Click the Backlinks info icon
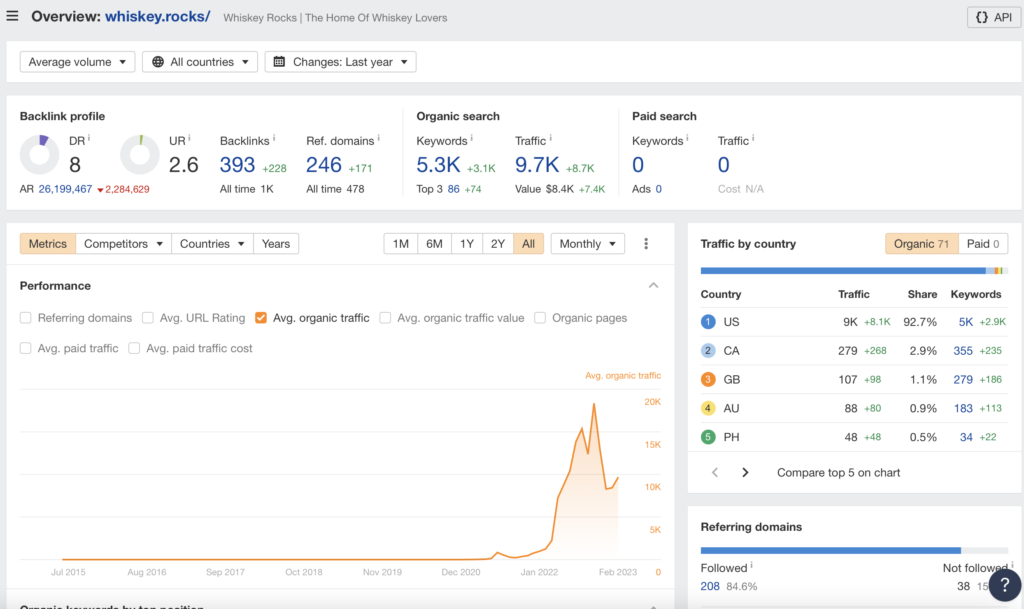The height and width of the screenshot is (609, 1024). (274, 138)
